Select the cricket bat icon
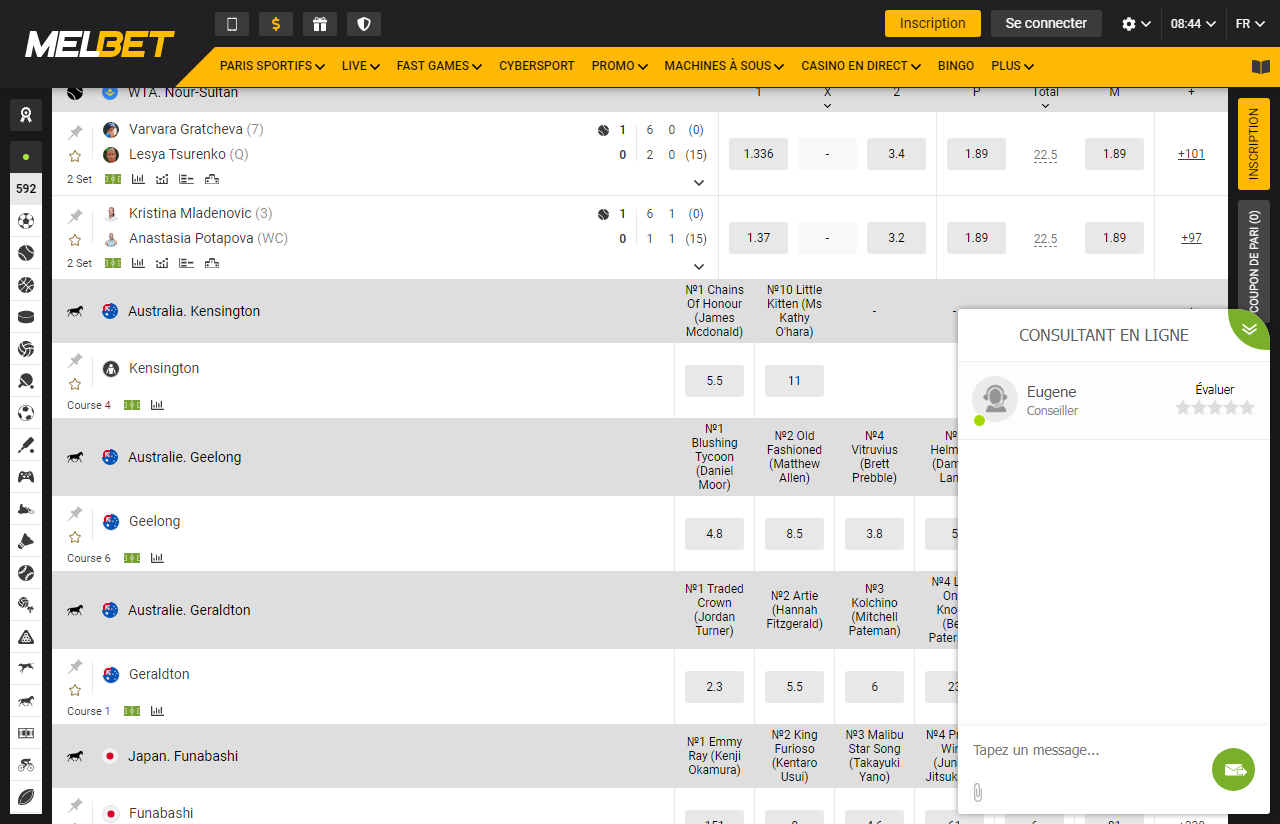This screenshot has height=824, width=1280. (26, 445)
